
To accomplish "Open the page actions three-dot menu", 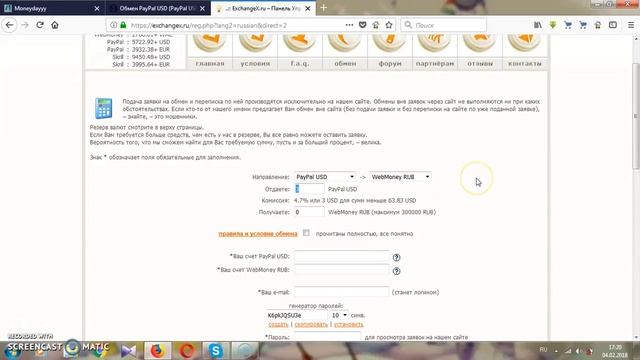I will point(349,25).
